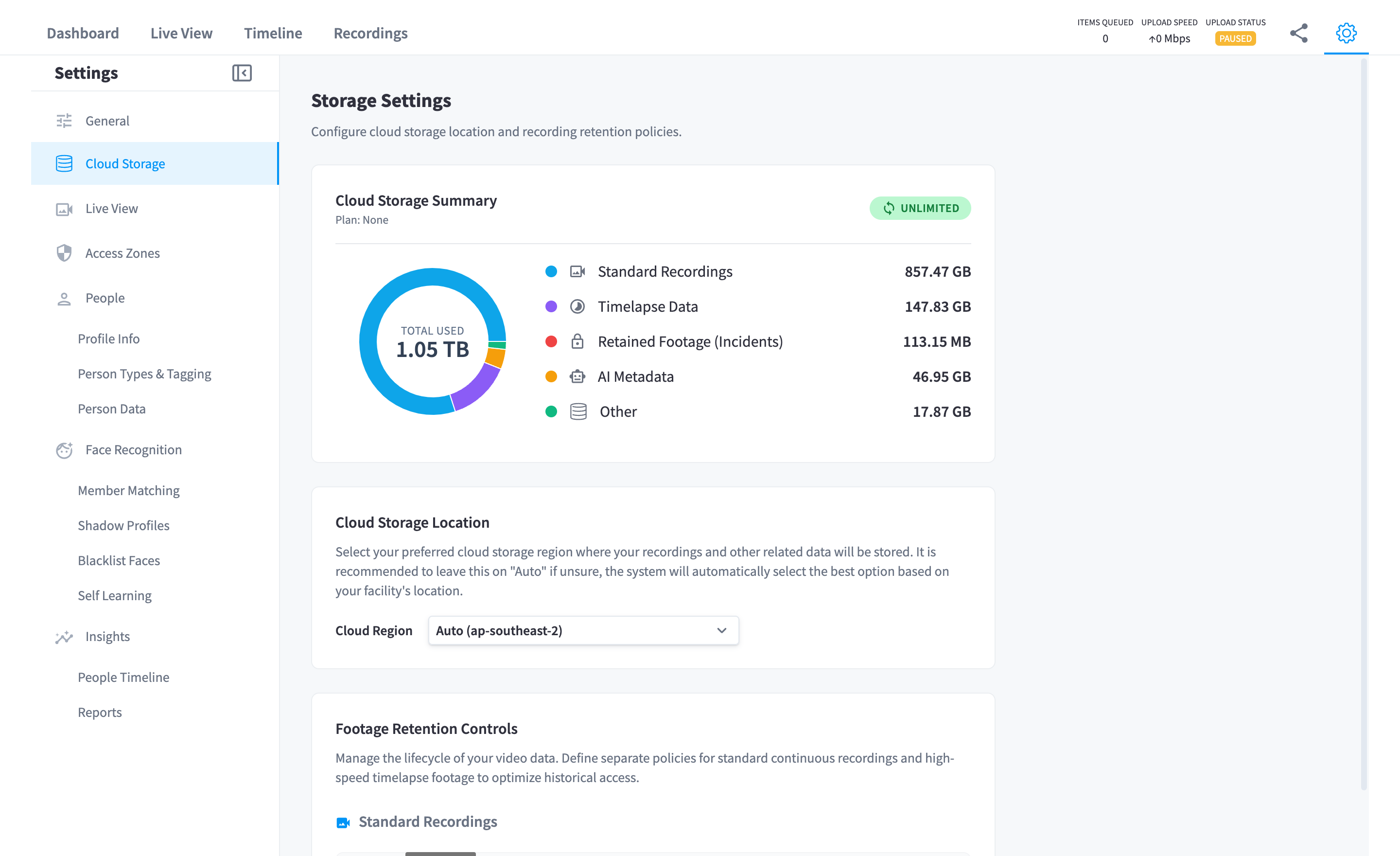
Task: Click the 17.87 GB value
Action: click(x=942, y=411)
